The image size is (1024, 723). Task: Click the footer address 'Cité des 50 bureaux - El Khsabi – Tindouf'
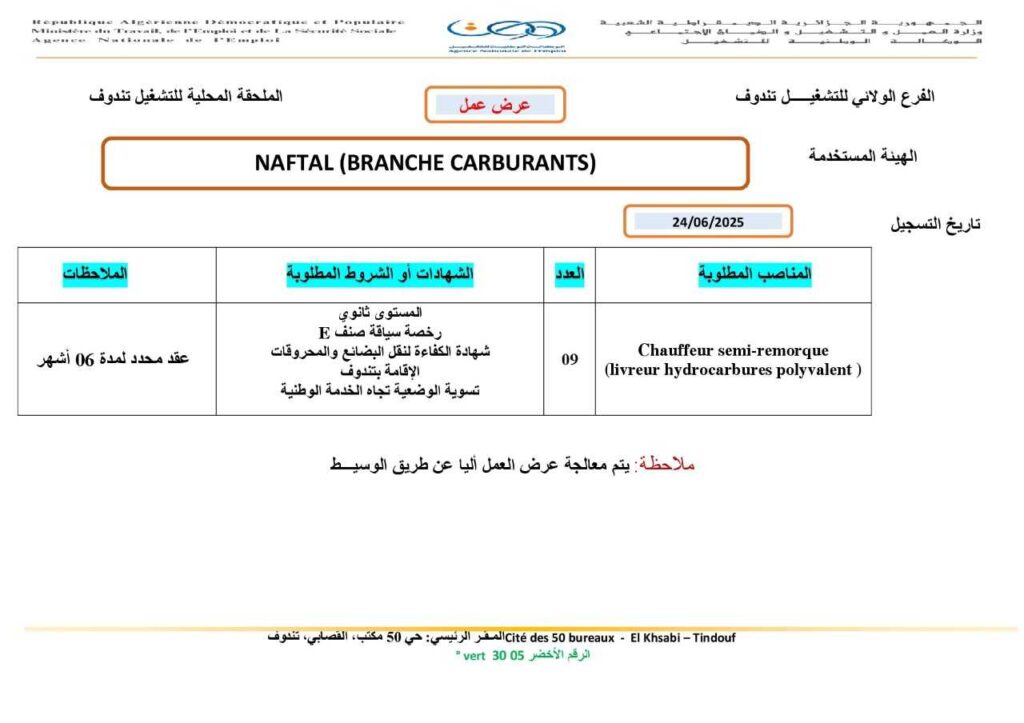(x=620, y=638)
